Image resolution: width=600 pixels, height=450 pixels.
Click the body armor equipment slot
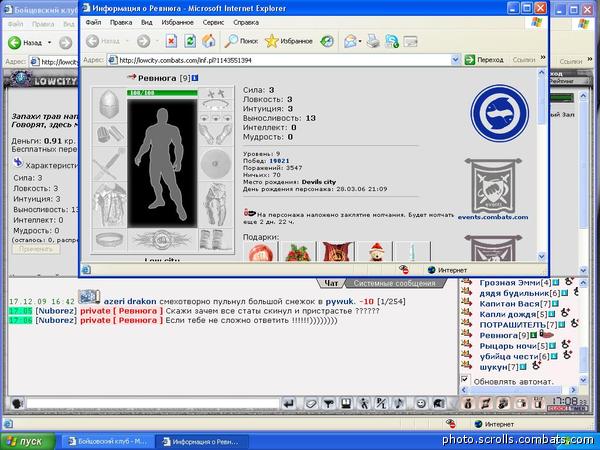click(x=109, y=205)
